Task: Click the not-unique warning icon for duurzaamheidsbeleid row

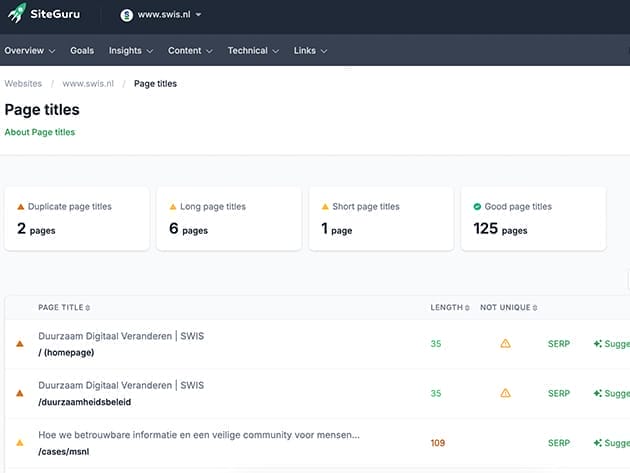Action: pyautogui.click(x=505, y=394)
